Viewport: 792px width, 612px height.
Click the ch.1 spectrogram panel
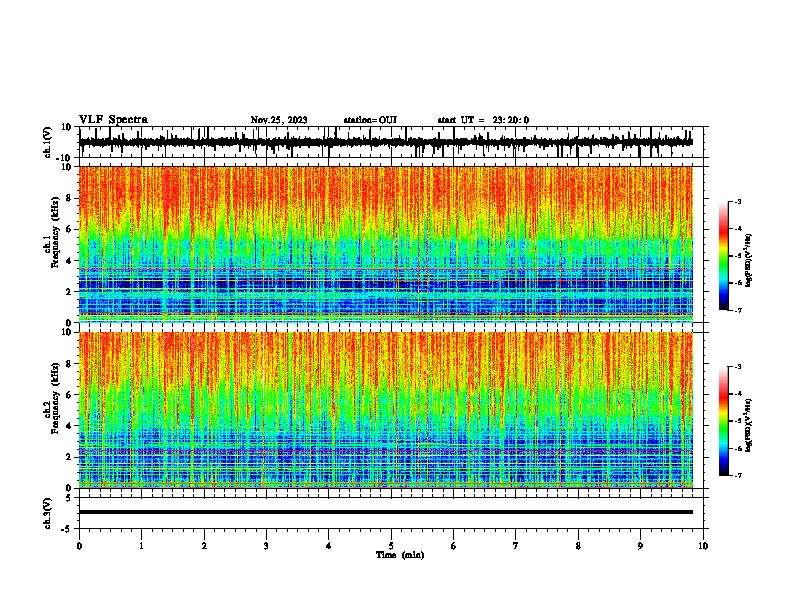point(386,244)
